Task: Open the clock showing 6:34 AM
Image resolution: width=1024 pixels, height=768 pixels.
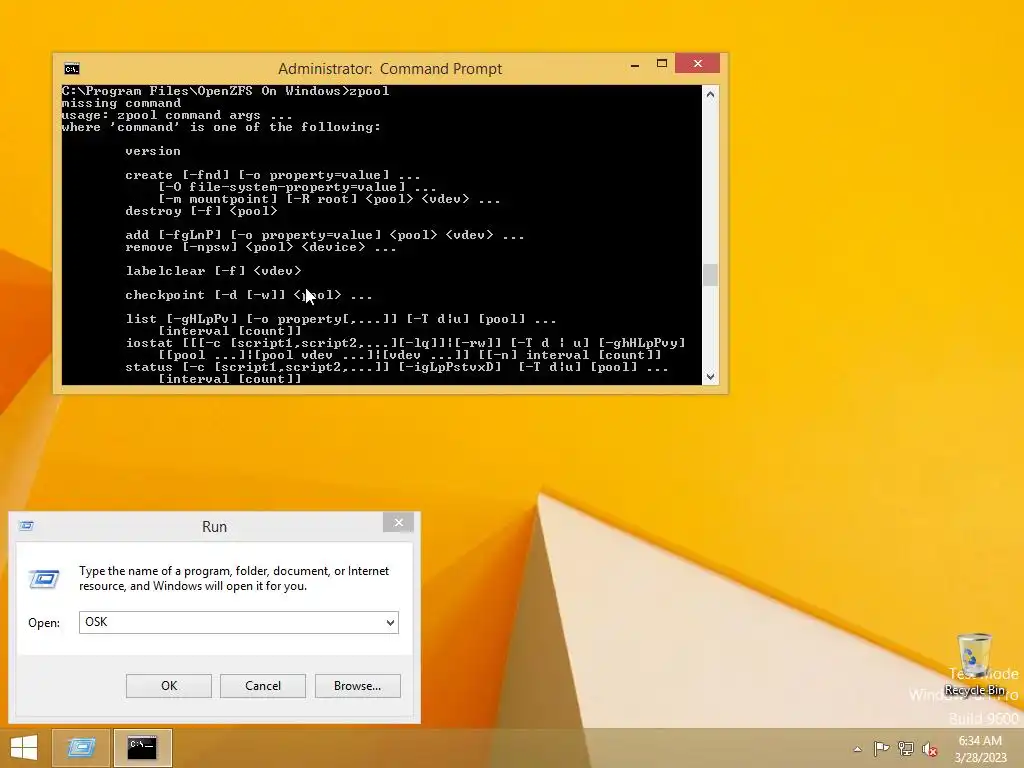Action: click(980, 749)
